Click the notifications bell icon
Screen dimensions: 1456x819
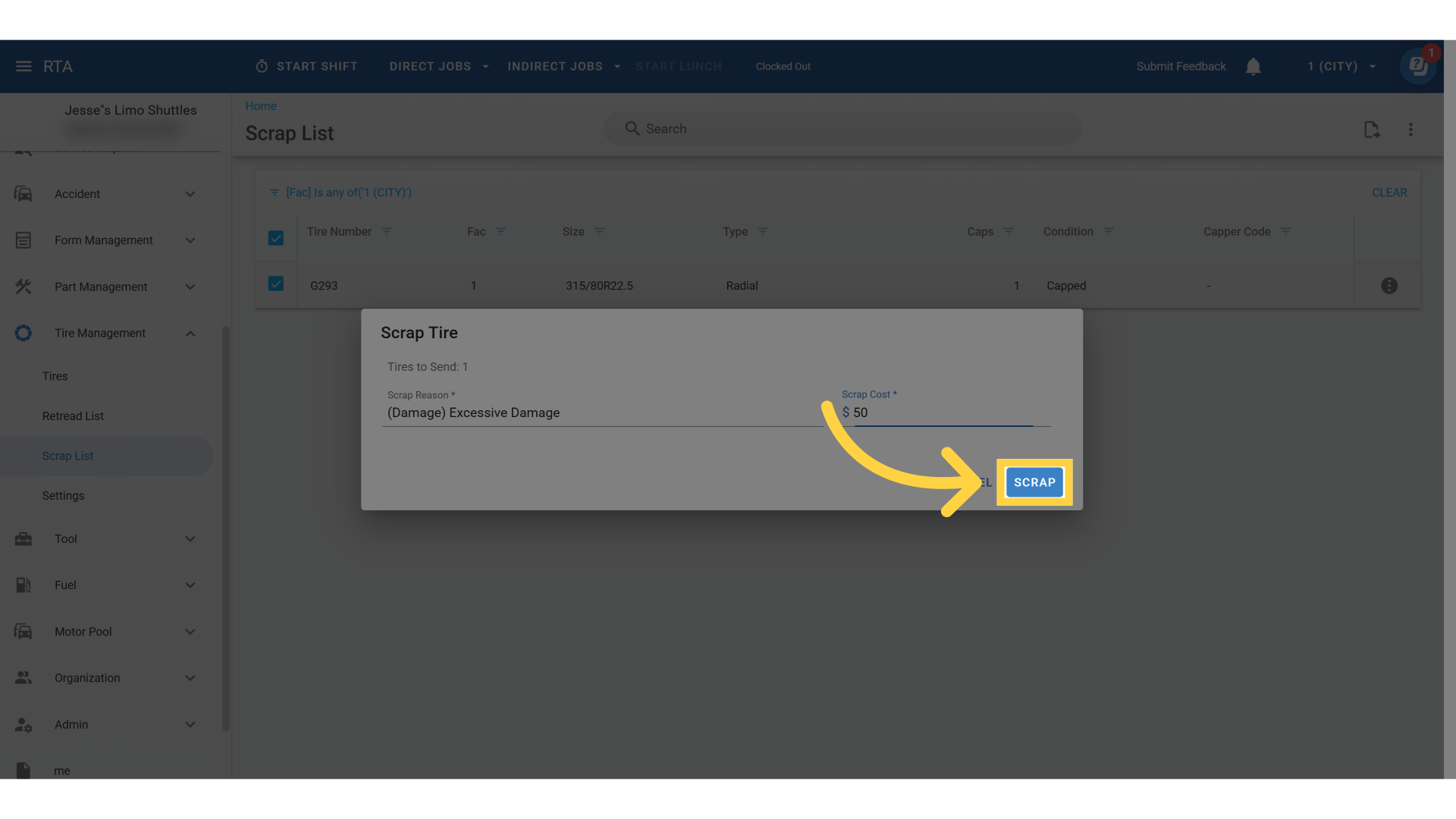(x=1253, y=67)
